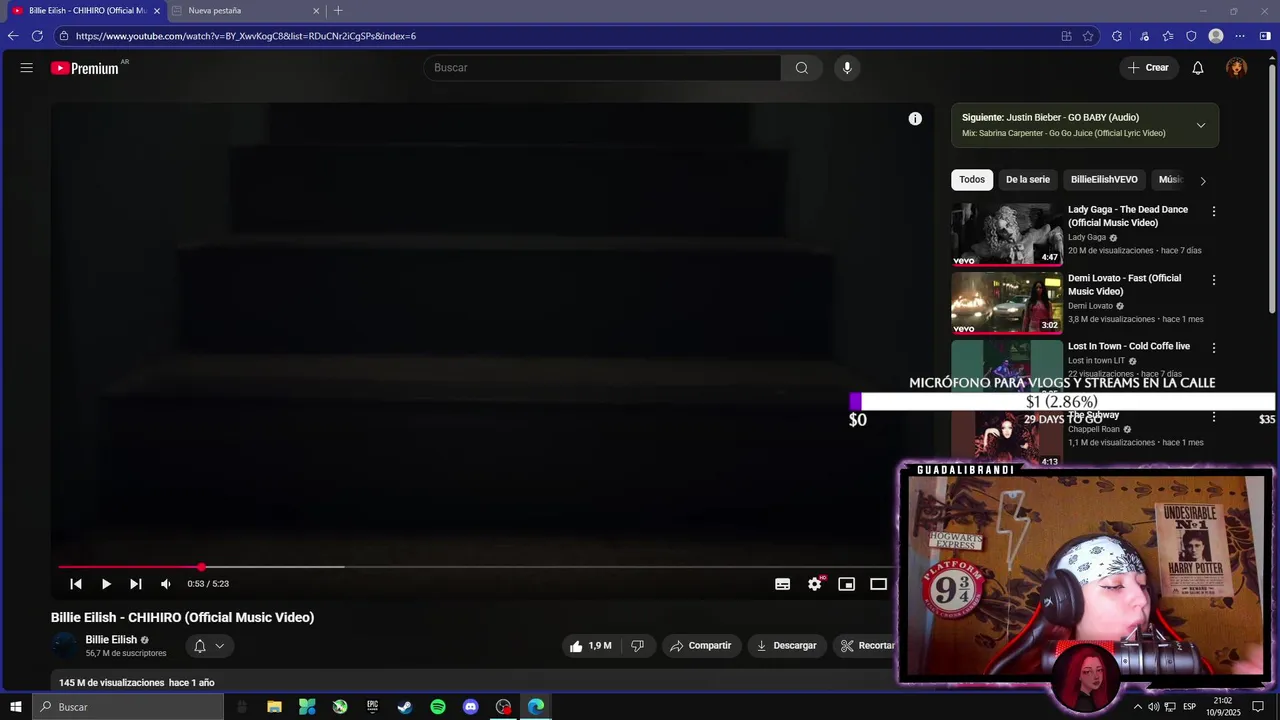Play the CHIHIRO video
1280x720 pixels.
(x=106, y=584)
